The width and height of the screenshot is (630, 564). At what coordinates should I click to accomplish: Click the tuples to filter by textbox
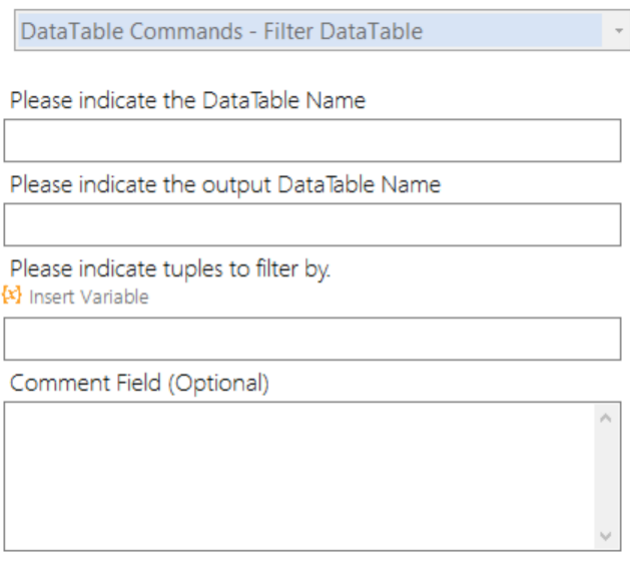312,339
